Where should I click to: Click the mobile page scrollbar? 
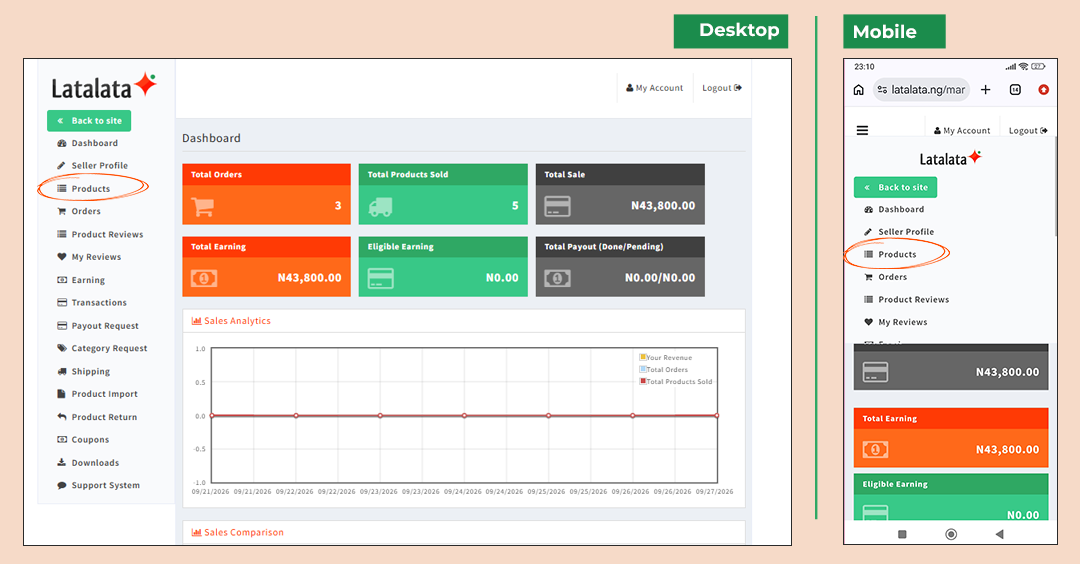coord(1055,186)
